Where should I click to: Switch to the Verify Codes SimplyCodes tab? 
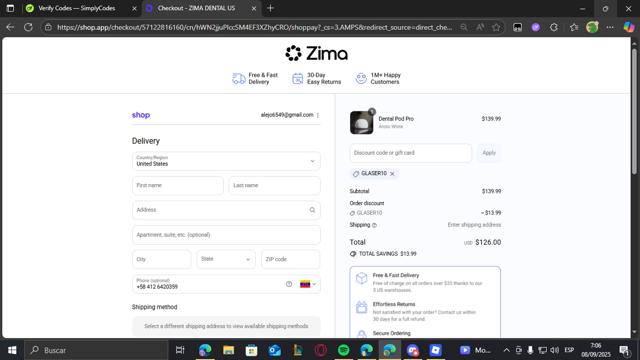coord(76,8)
